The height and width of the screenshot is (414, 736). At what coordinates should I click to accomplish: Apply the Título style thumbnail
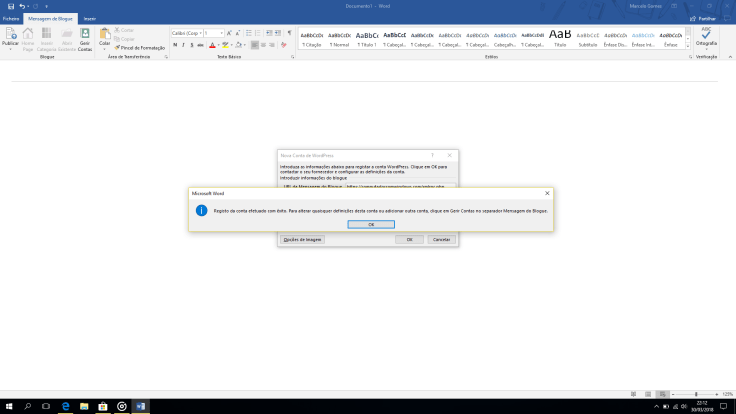pyautogui.click(x=560, y=38)
